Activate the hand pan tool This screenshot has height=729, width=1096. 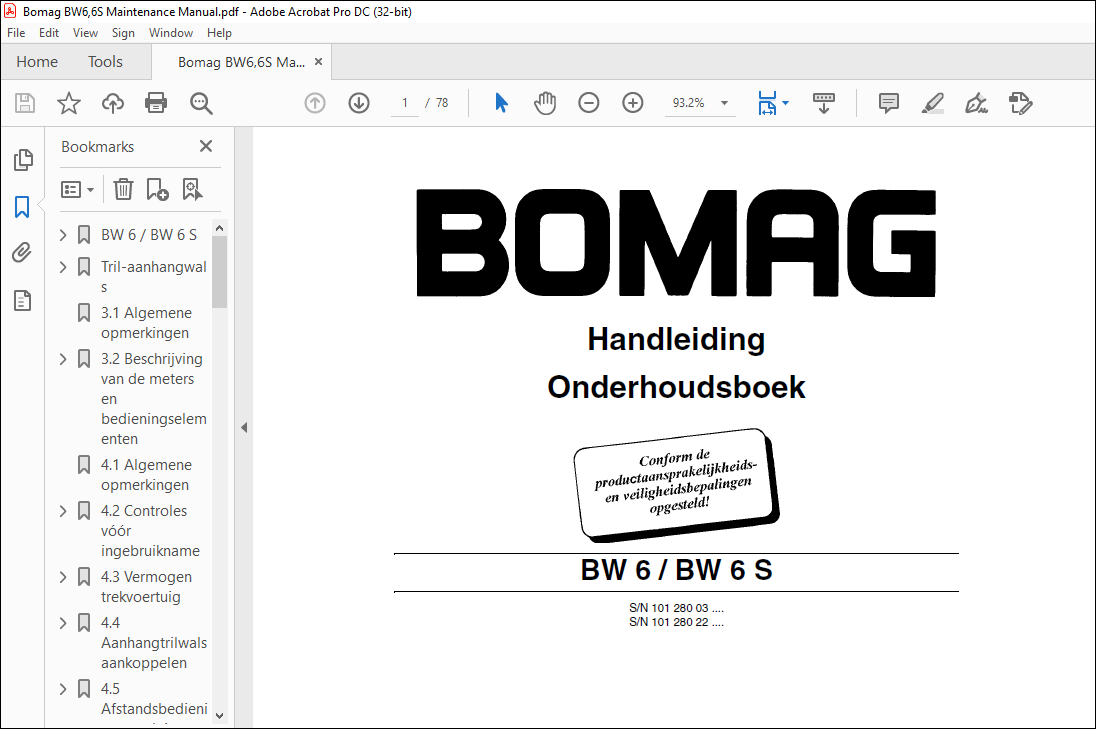(x=545, y=103)
